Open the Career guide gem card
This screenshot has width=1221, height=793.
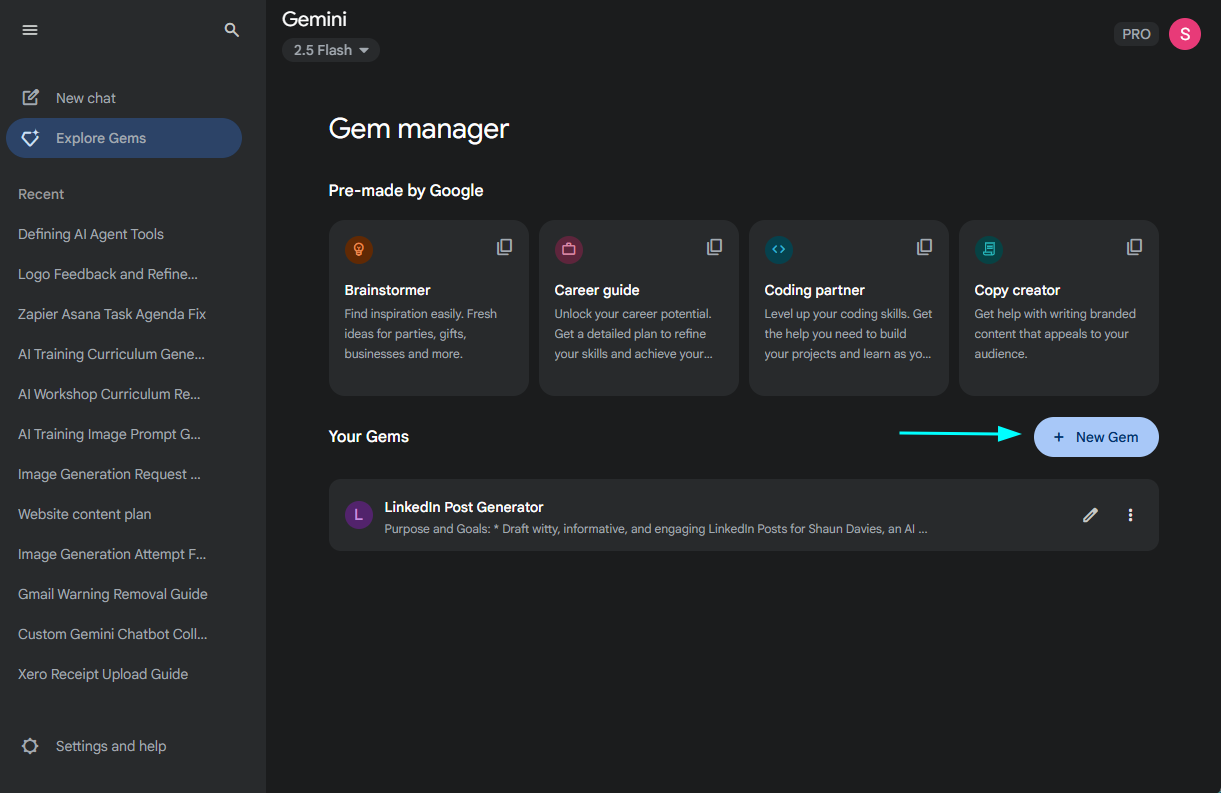click(x=639, y=308)
